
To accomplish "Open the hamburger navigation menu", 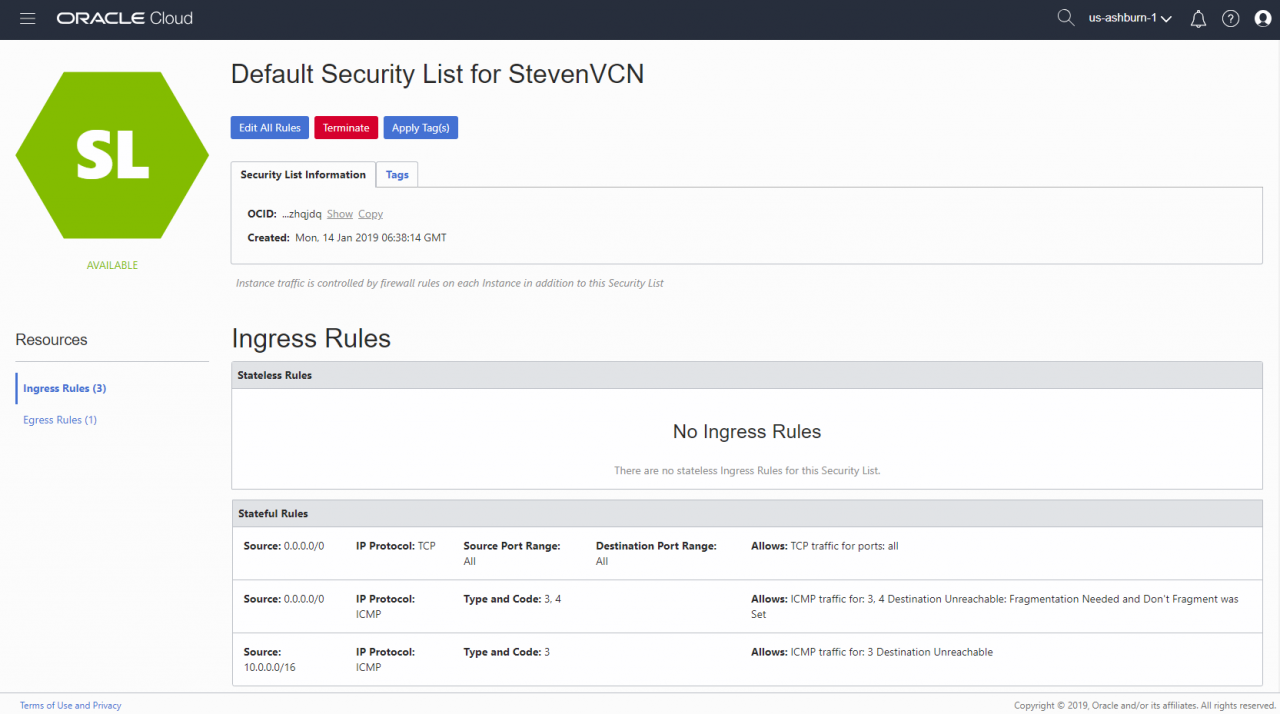I will coord(27,19).
